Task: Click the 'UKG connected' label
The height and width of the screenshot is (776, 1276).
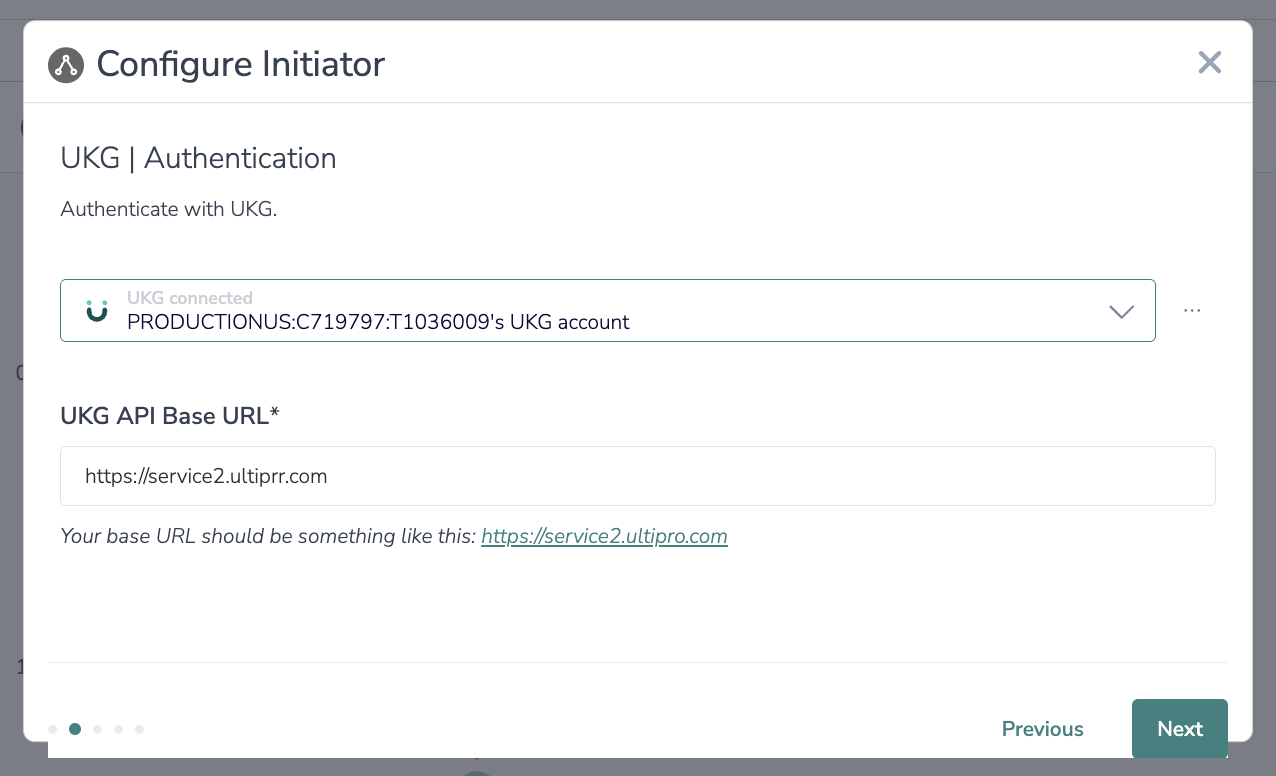Action: click(190, 298)
